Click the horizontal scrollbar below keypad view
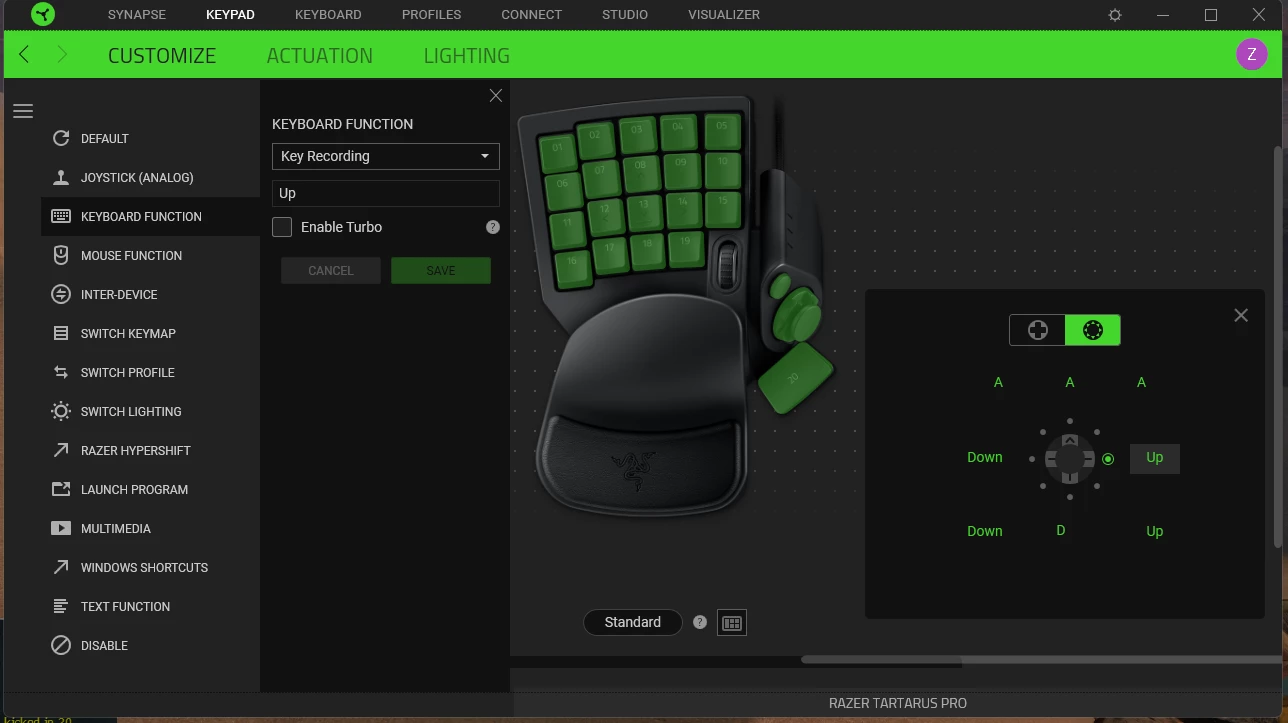1288x723 pixels. point(1040,659)
